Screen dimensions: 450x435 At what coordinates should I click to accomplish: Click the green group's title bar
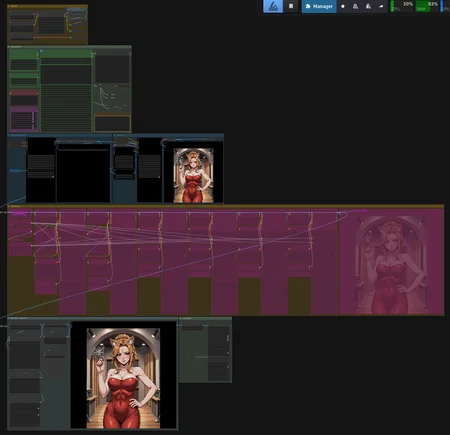point(69,47)
